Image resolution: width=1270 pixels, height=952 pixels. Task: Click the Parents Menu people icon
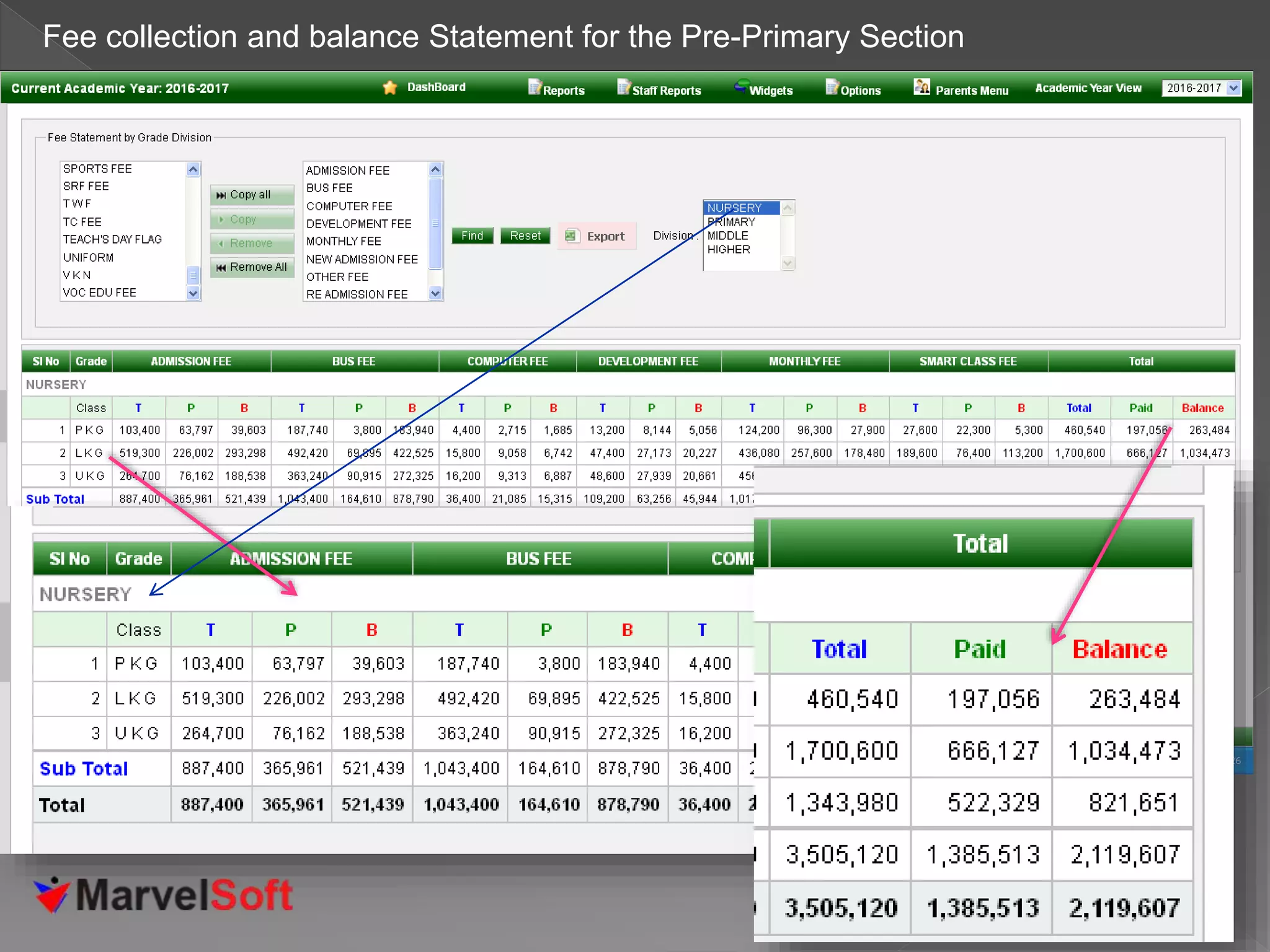tap(921, 87)
